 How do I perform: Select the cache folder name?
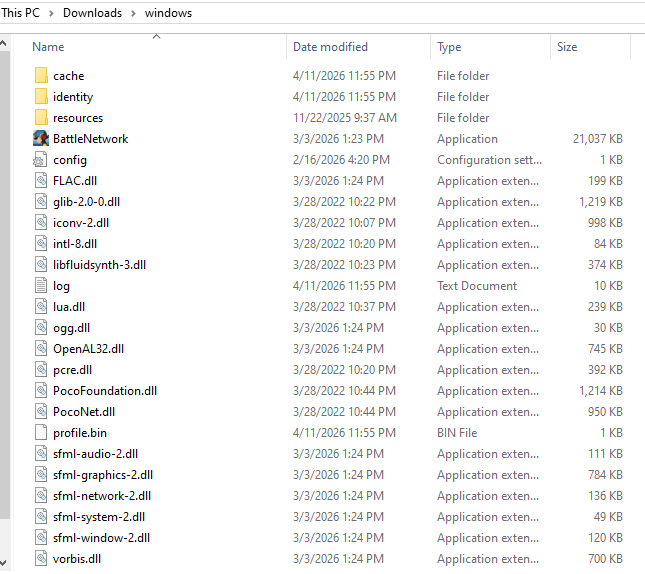click(x=69, y=76)
